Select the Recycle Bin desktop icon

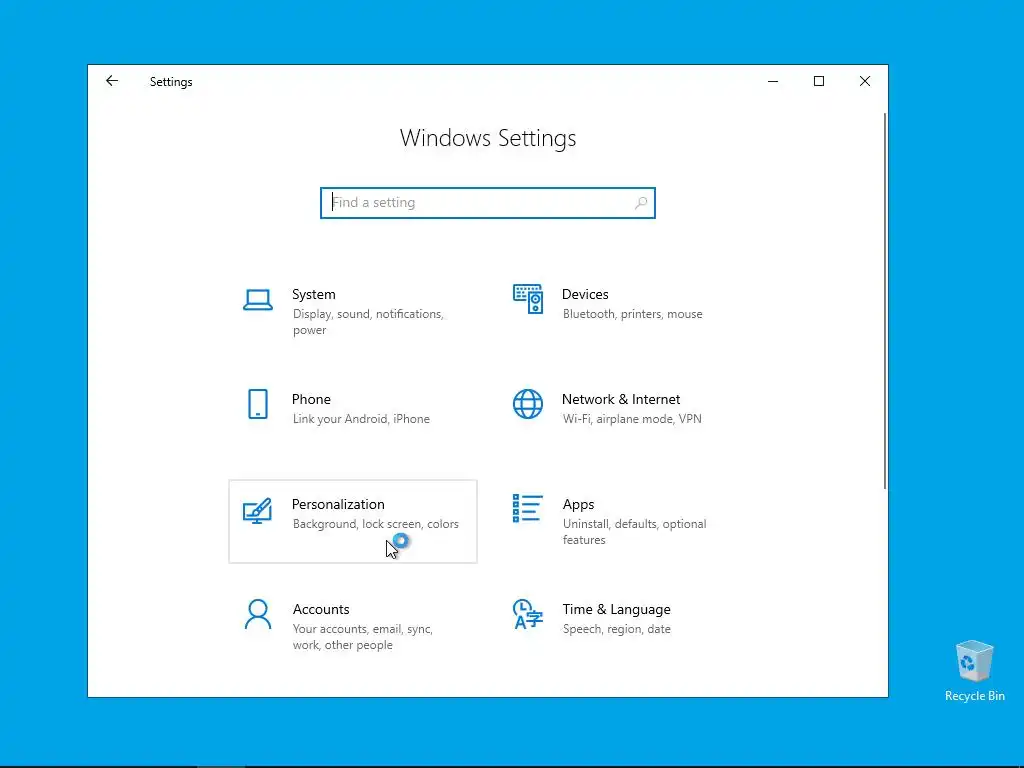974,671
